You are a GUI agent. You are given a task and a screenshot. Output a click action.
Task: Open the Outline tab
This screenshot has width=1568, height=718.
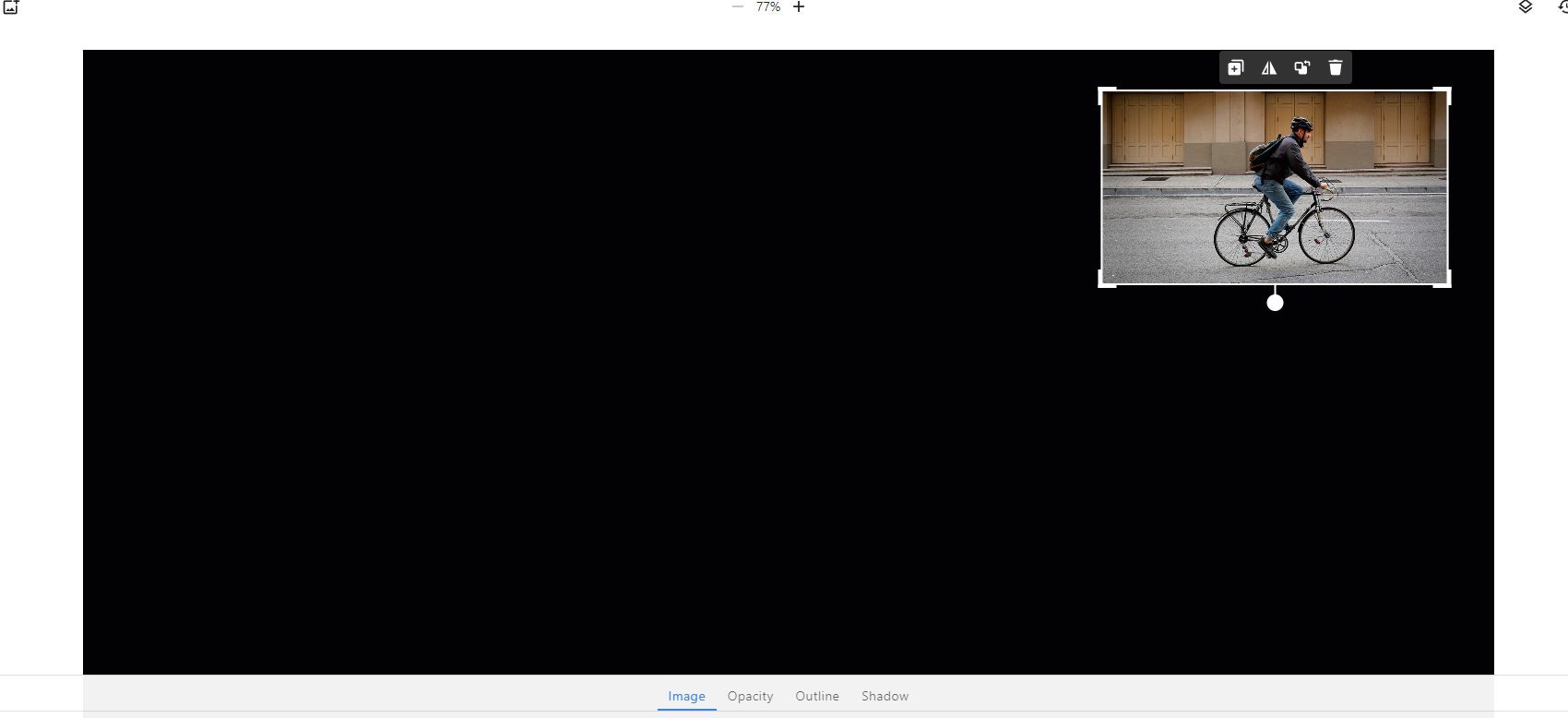[x=817, y=696]
